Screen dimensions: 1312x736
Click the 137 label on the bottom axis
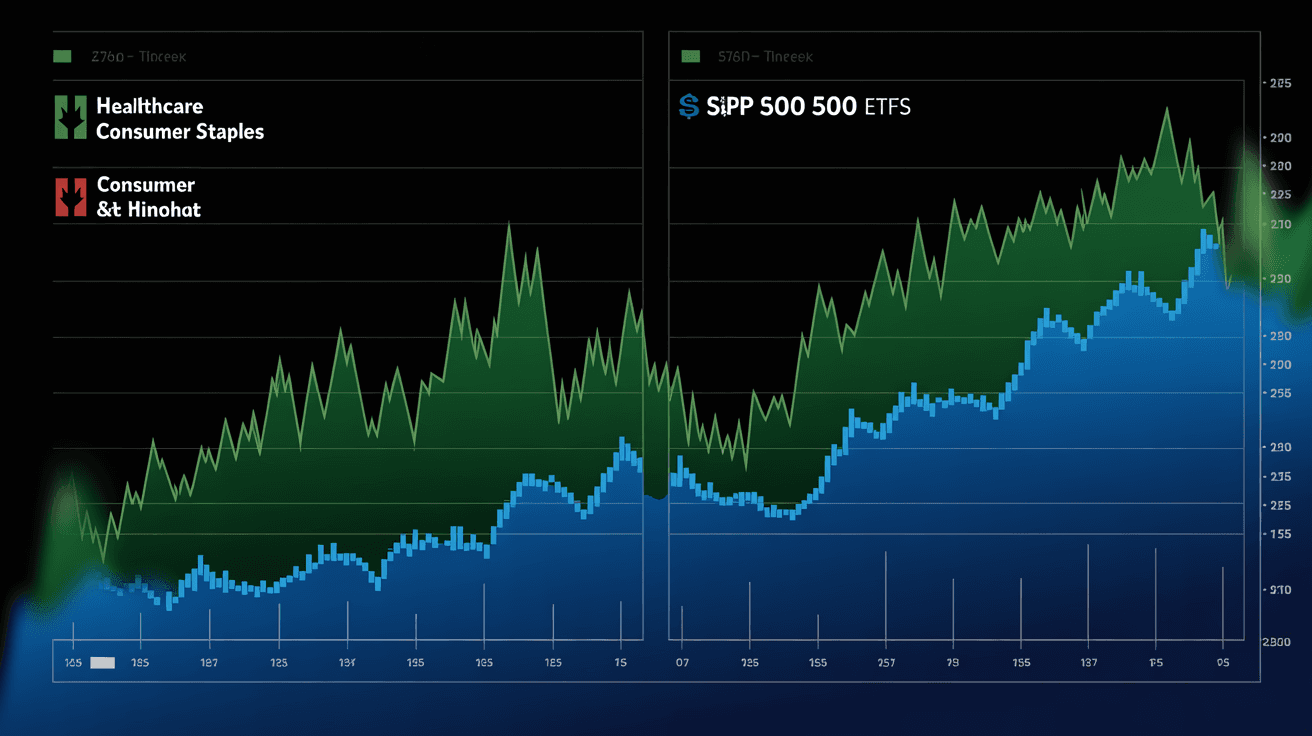point(1089,663)
